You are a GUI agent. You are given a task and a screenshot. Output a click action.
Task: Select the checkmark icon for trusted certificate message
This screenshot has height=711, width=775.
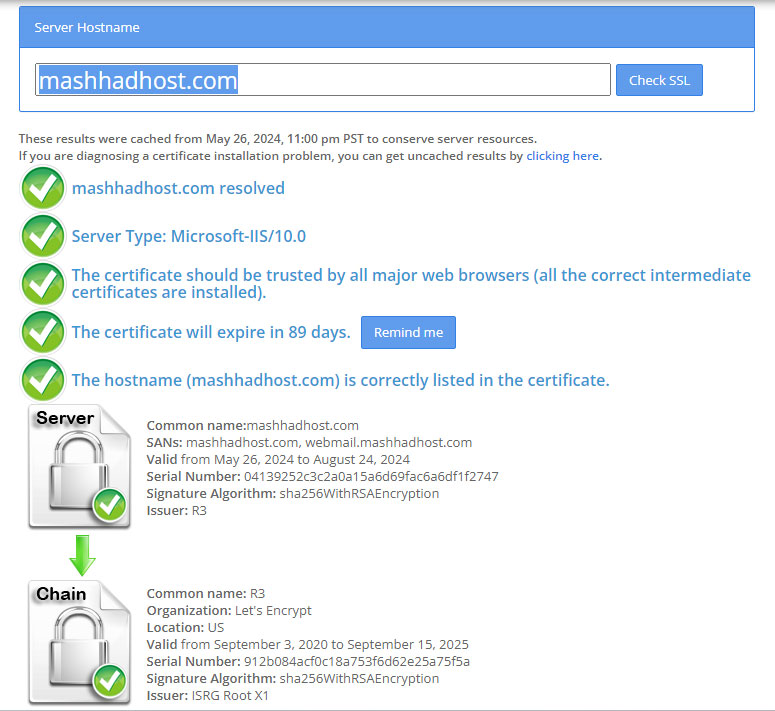point(43,284)
